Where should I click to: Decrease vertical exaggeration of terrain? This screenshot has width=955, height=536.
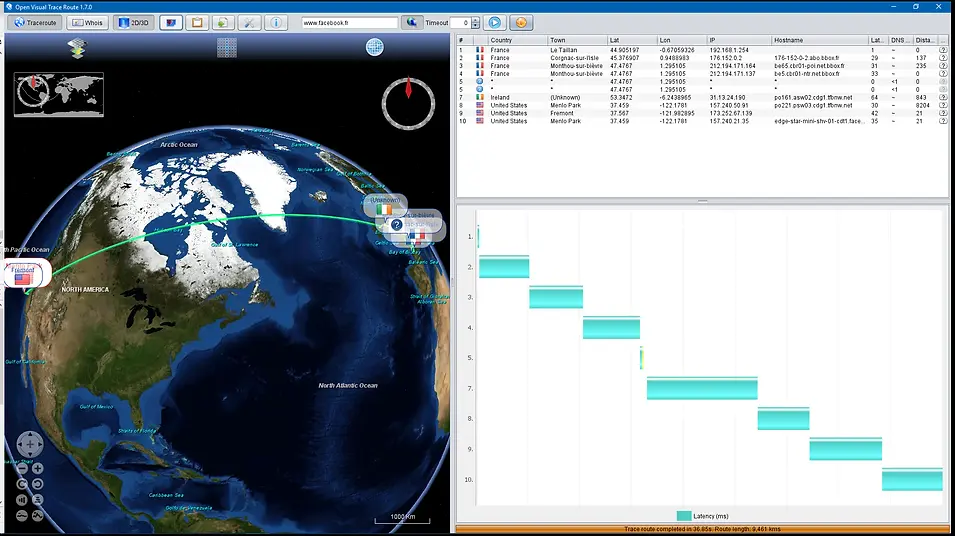pyautogui.click(x=22, y=515)
